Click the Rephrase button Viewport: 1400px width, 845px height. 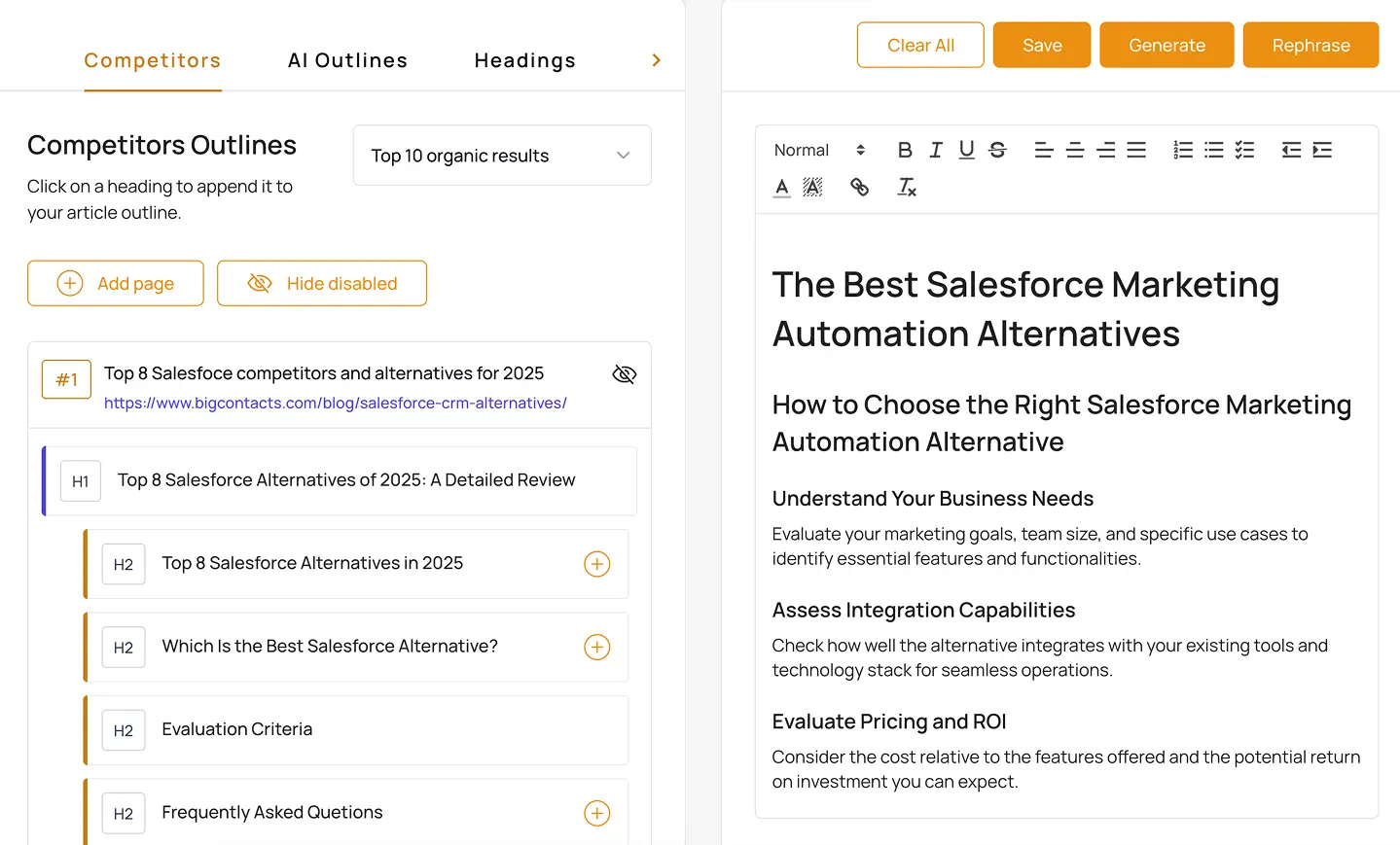pyautogui.click(x=1310, y=45)
